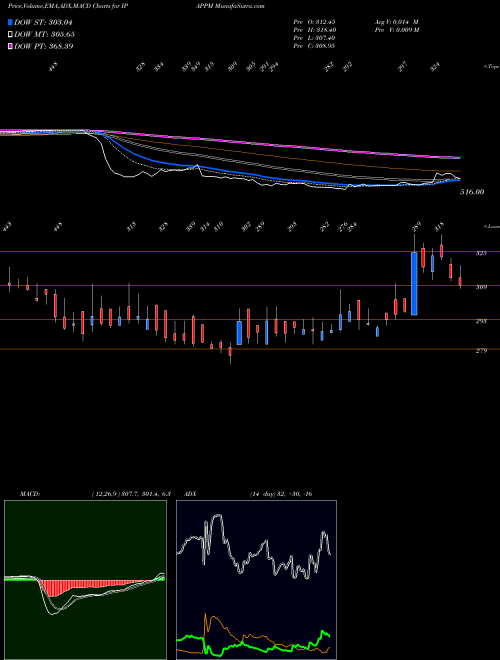Select the 'DOW PT: 368.39' legend text

click(x=43, y=46)
